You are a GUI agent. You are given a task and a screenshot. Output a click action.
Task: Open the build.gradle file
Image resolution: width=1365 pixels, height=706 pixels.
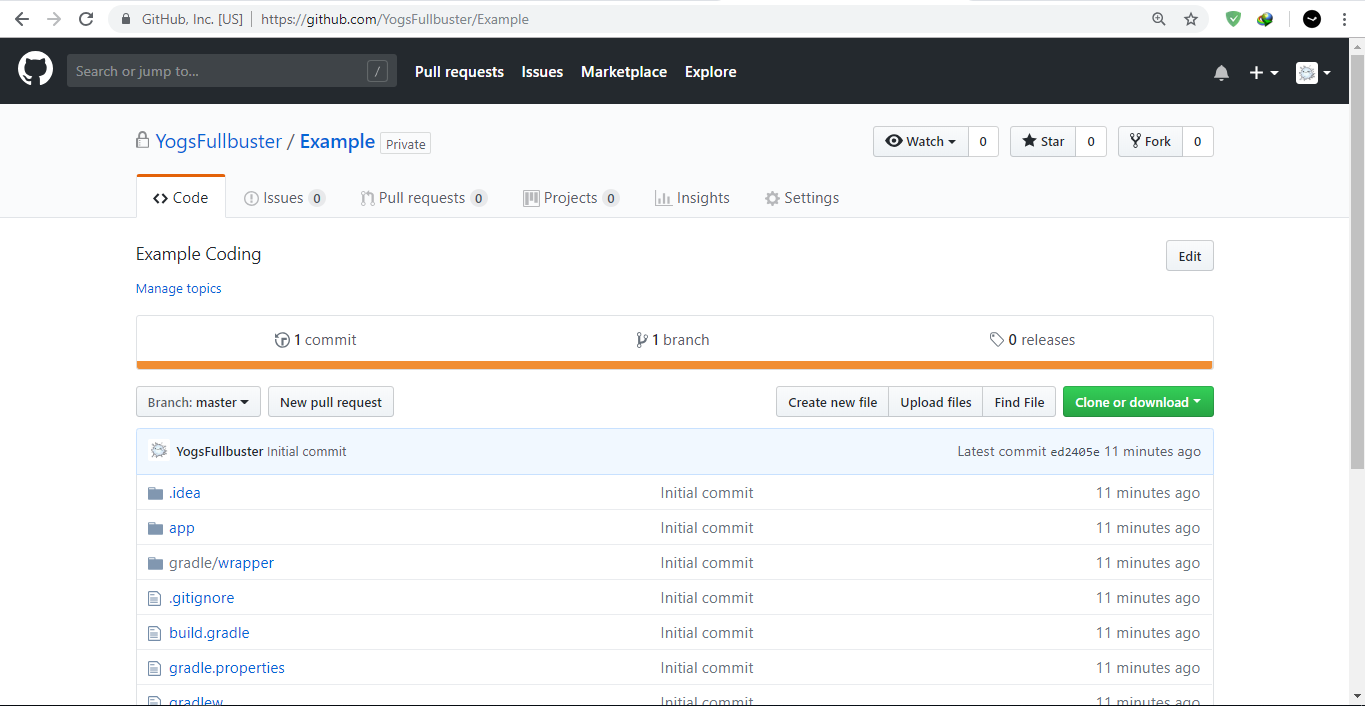tap(209, 633)
